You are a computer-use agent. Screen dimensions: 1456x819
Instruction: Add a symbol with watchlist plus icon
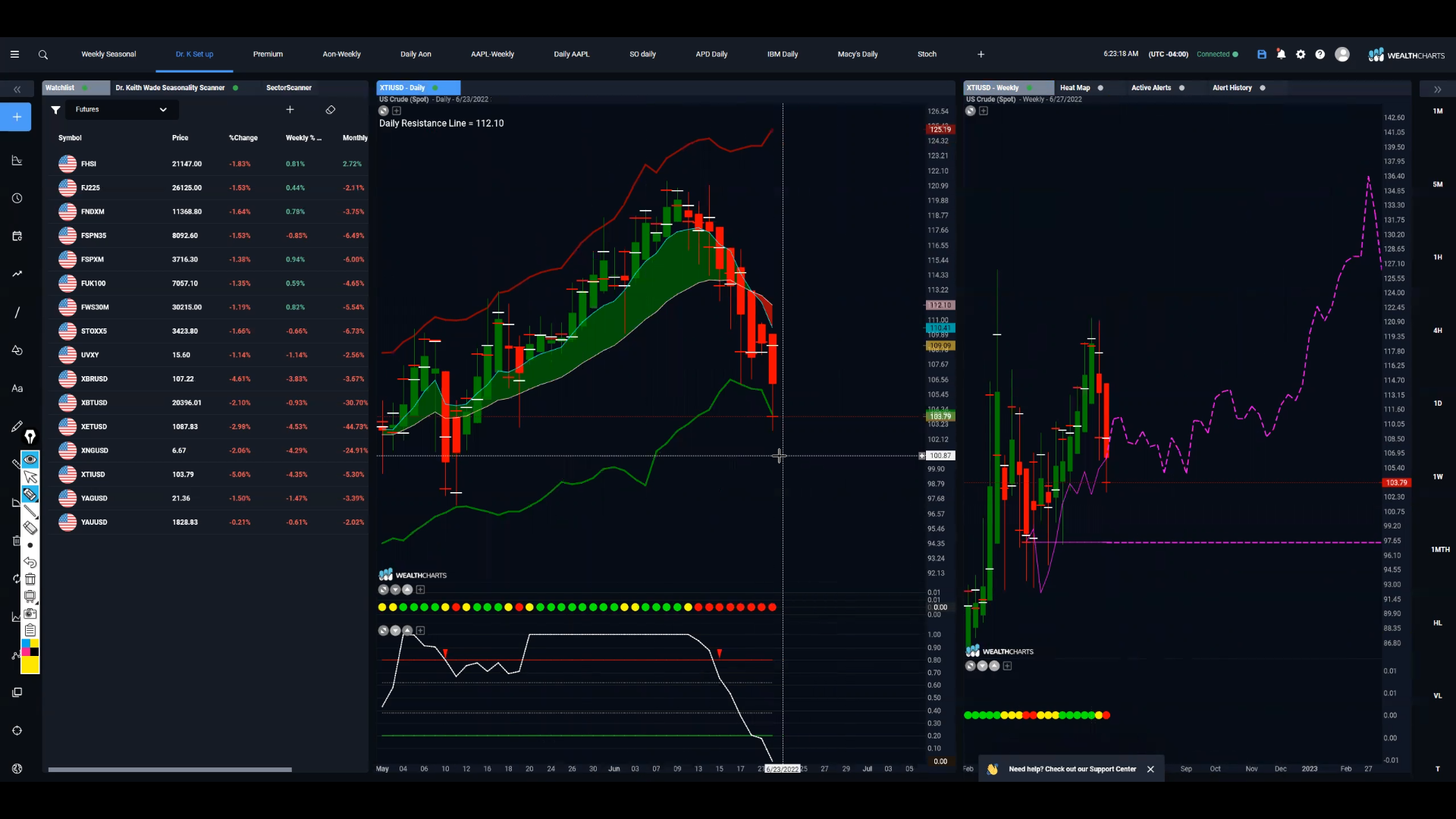pos(290,110)
